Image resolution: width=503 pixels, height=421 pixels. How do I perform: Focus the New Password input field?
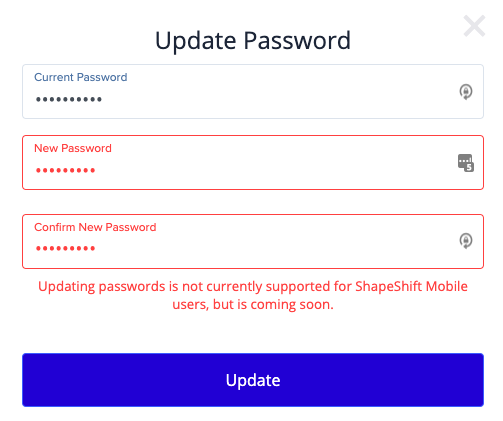click(253, 162)
